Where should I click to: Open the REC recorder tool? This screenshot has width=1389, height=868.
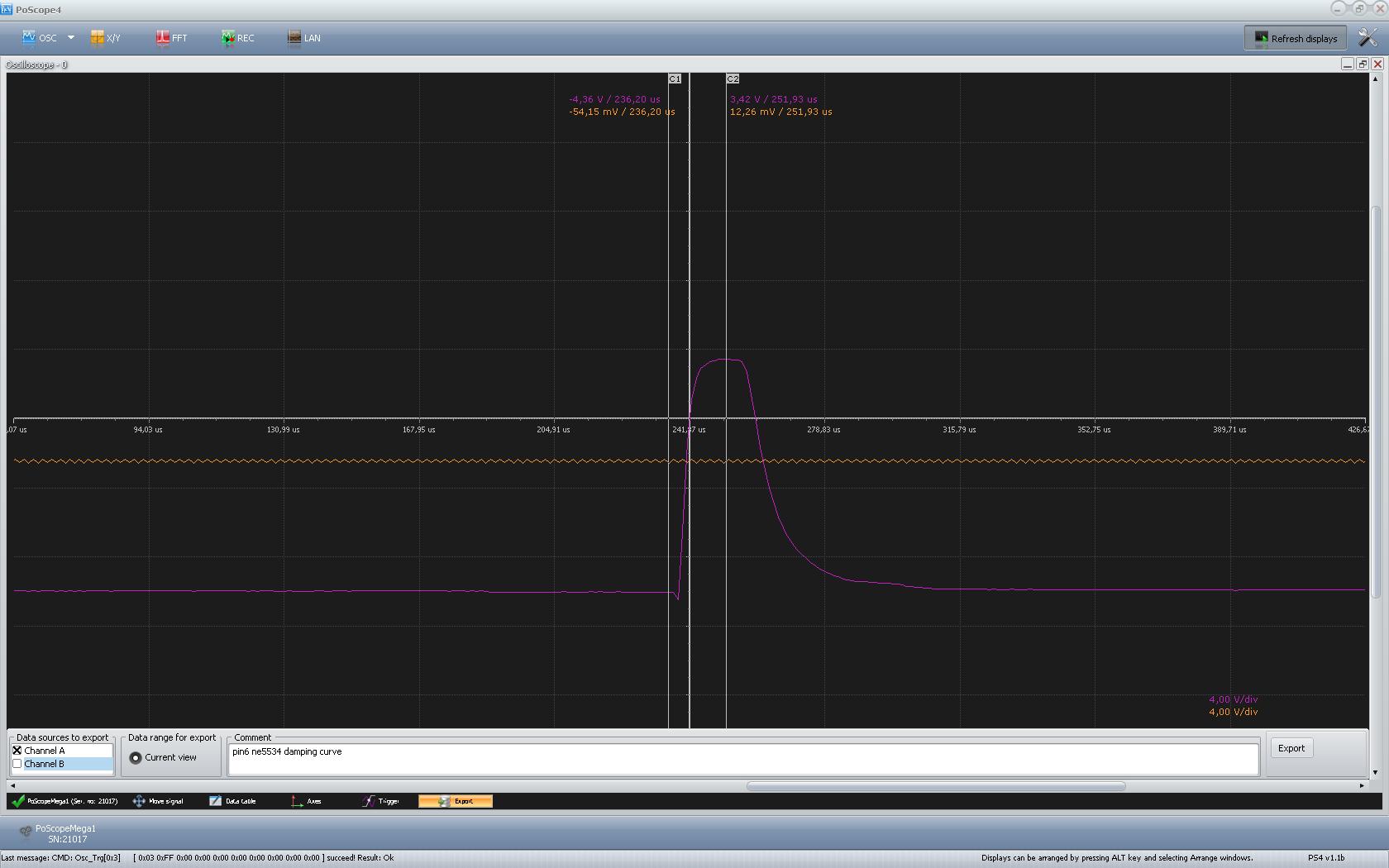(238, 38)
